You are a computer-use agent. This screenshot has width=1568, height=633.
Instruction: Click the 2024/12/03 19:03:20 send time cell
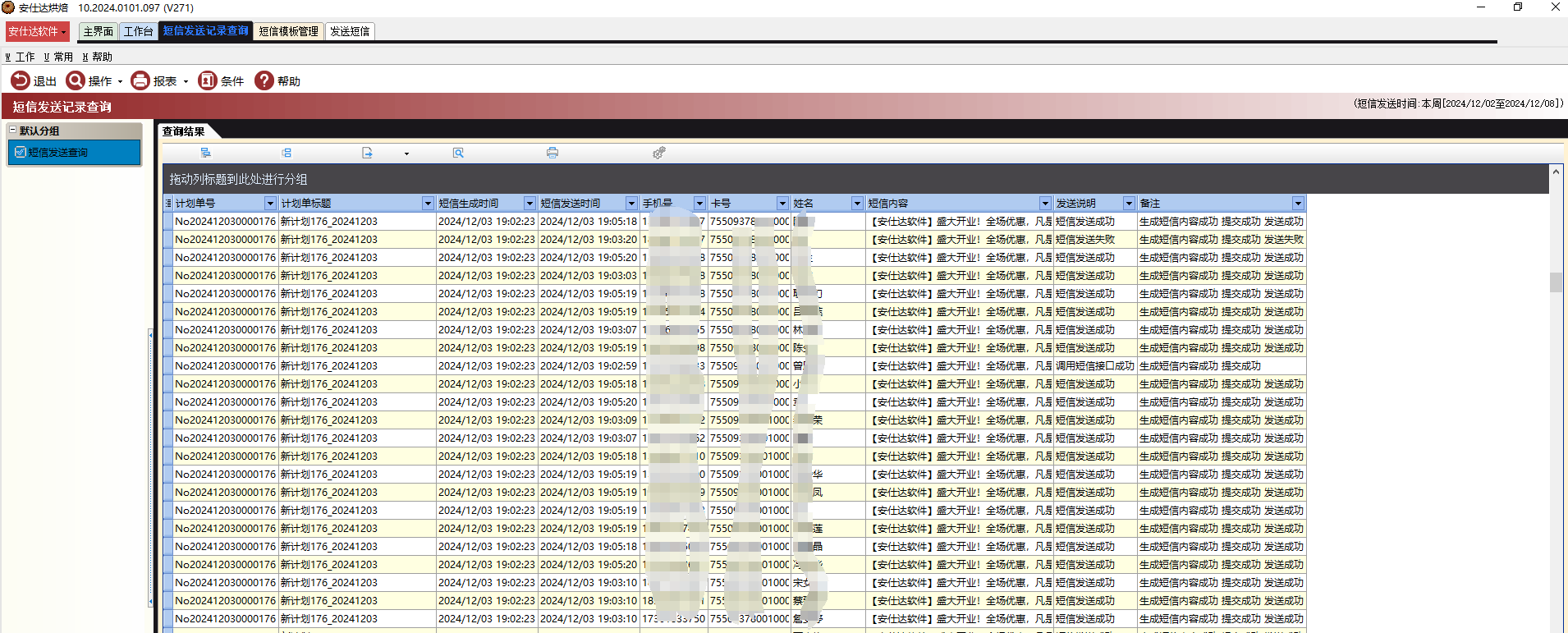click(x=589, y=240)
